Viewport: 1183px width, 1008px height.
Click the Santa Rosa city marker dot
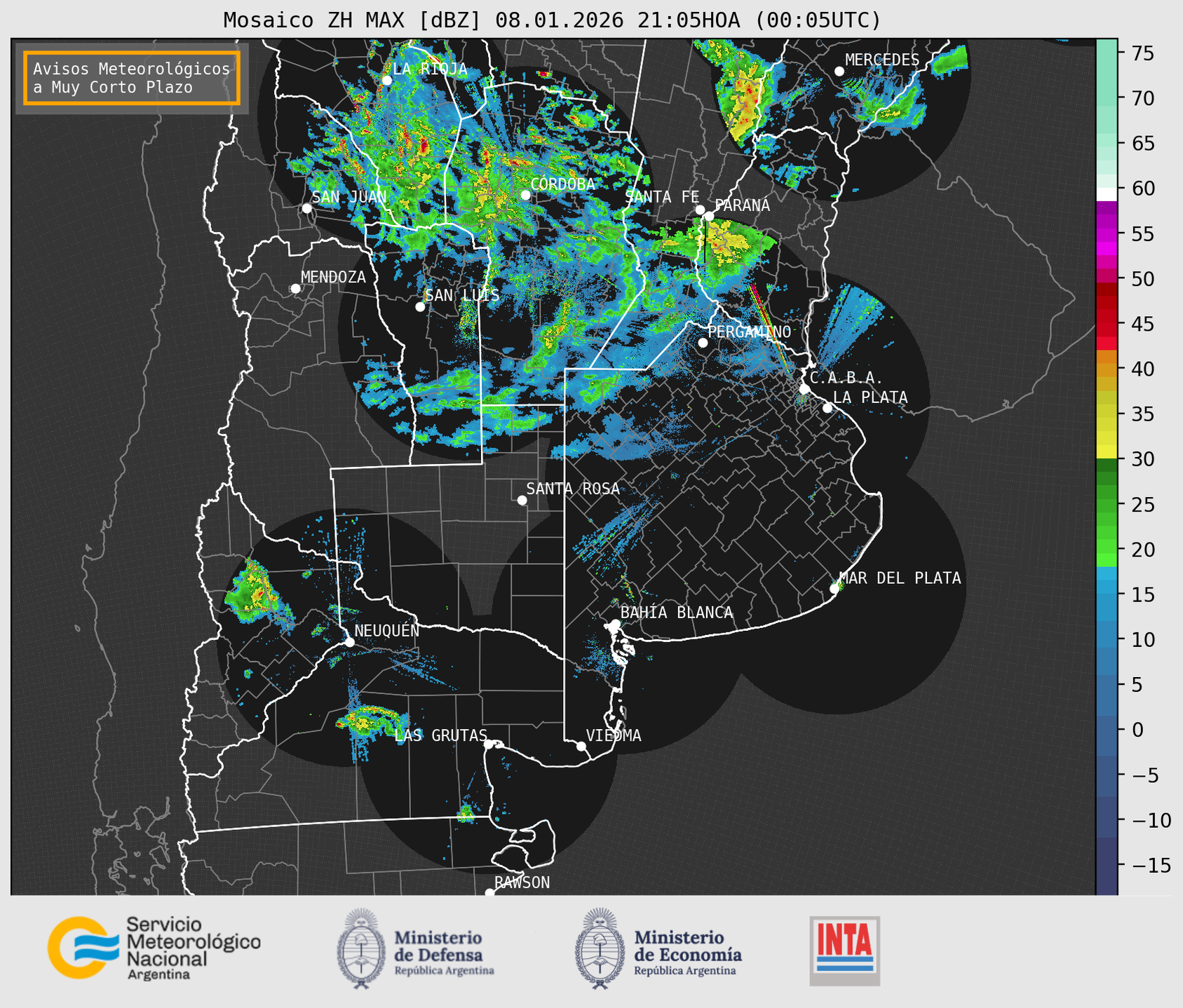tap(522, 500)
